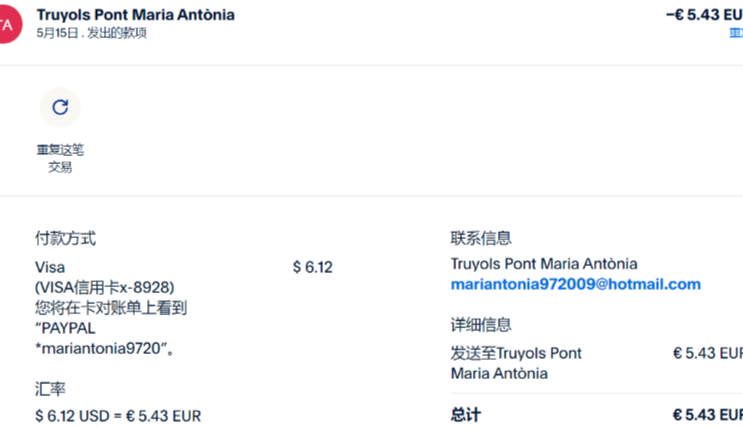Click the 发送至Truyols Pont Maria Antònia detail line
743x429 pixels.
(x=516, y=363)
